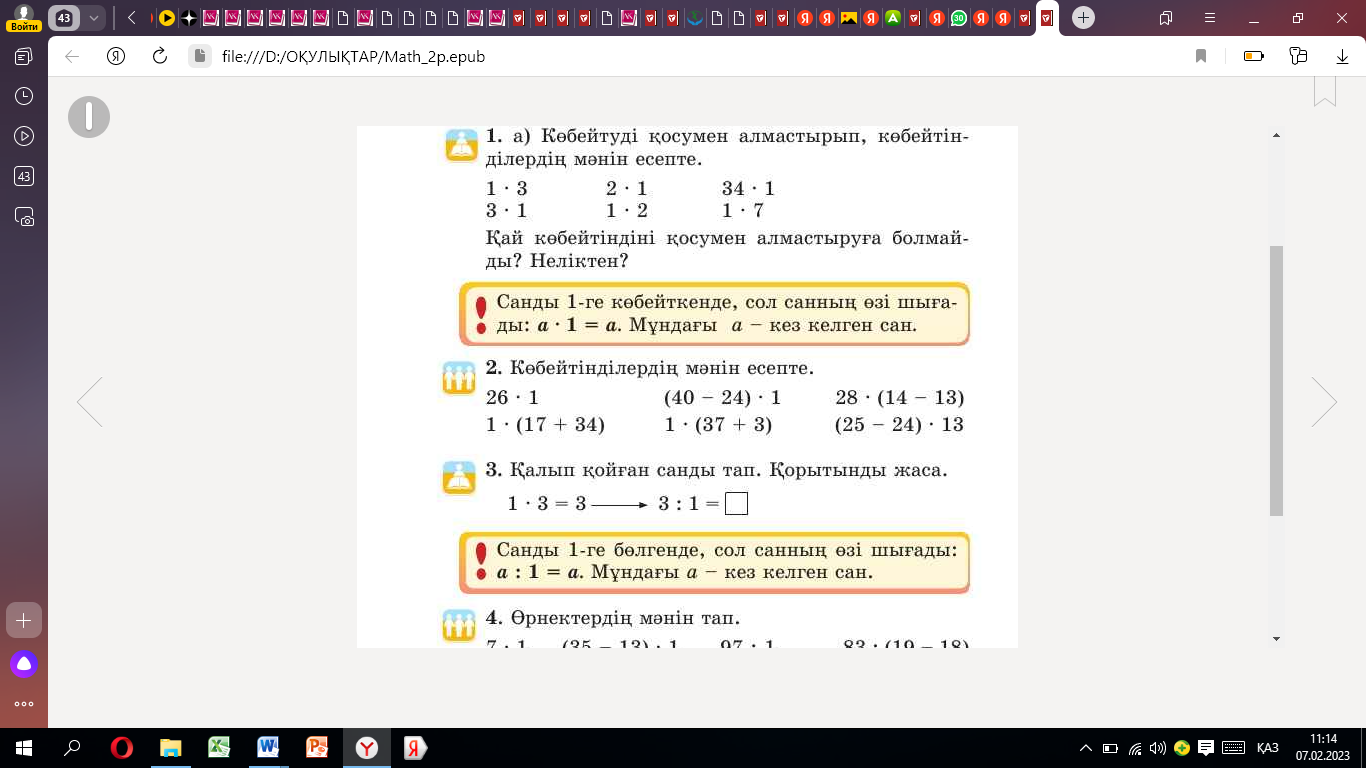The width and height of the screenshot is (1366, 768).
Task: Click the expression "1 · 7"
Action: pos(742,211)
